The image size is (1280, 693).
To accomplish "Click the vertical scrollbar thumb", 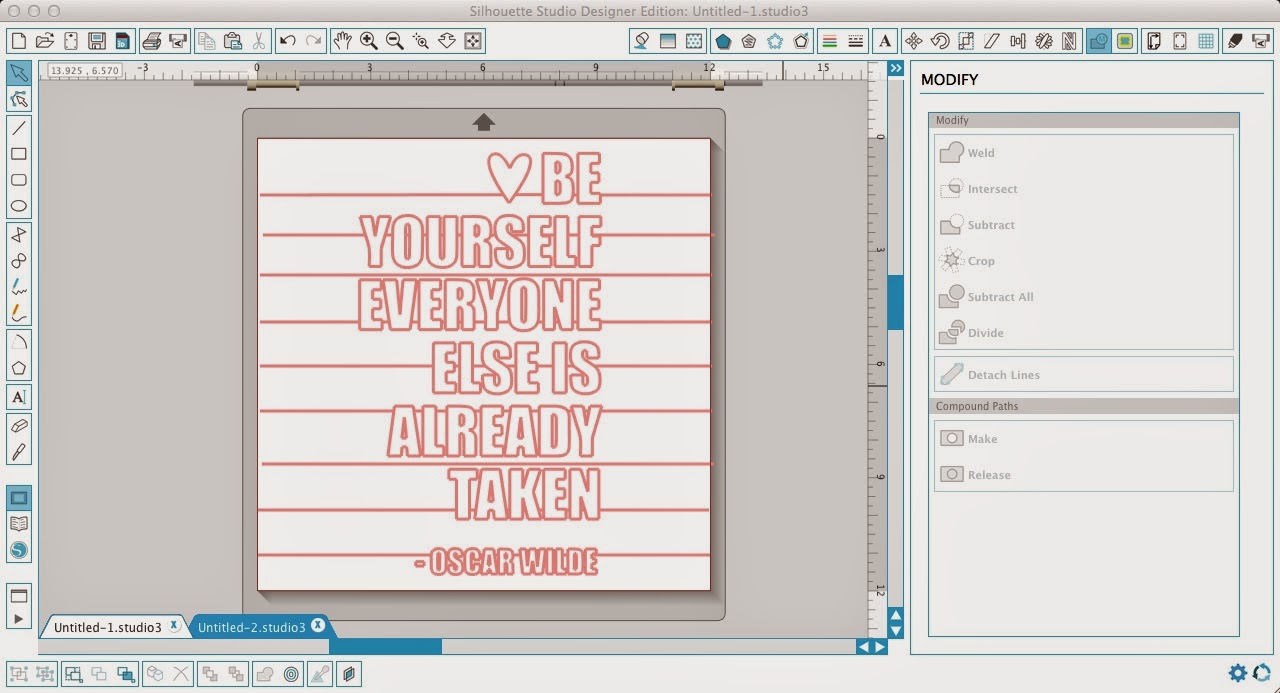I will 895,303.
